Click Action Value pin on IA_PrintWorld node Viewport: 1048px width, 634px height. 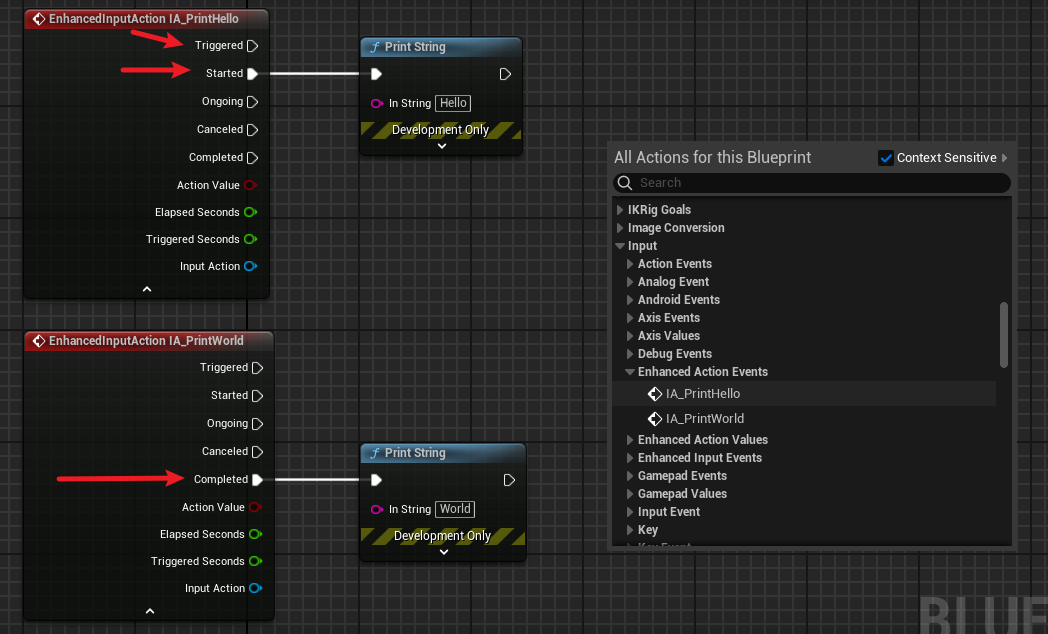(255, 507)
